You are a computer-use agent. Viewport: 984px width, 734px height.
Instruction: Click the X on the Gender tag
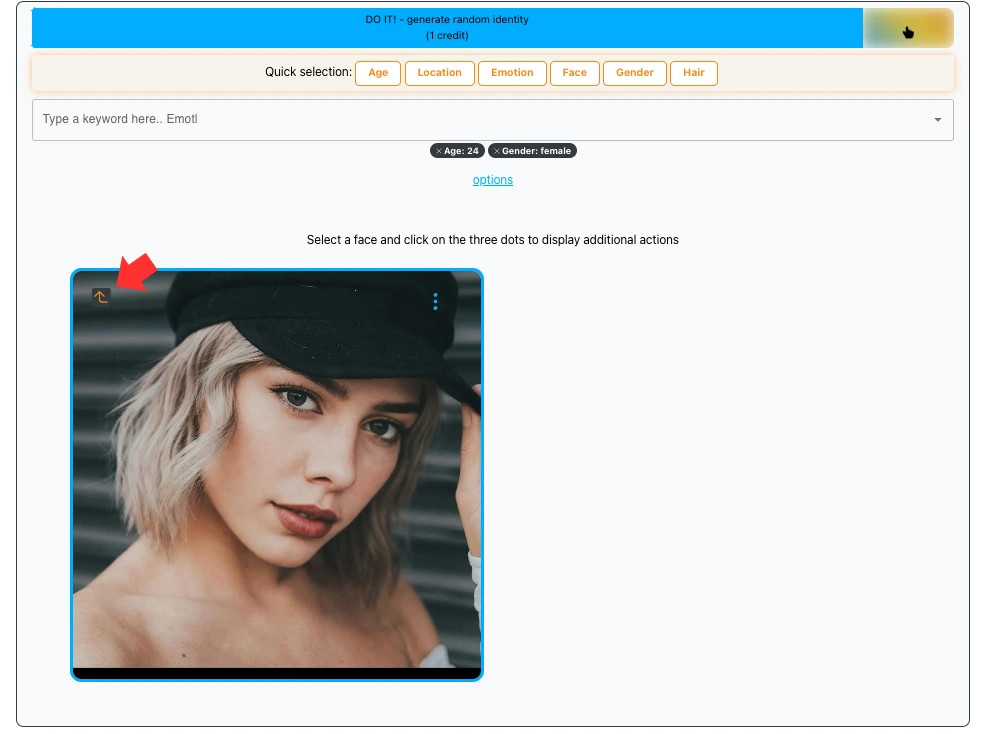pyautogui.click(x=497, y=151)
